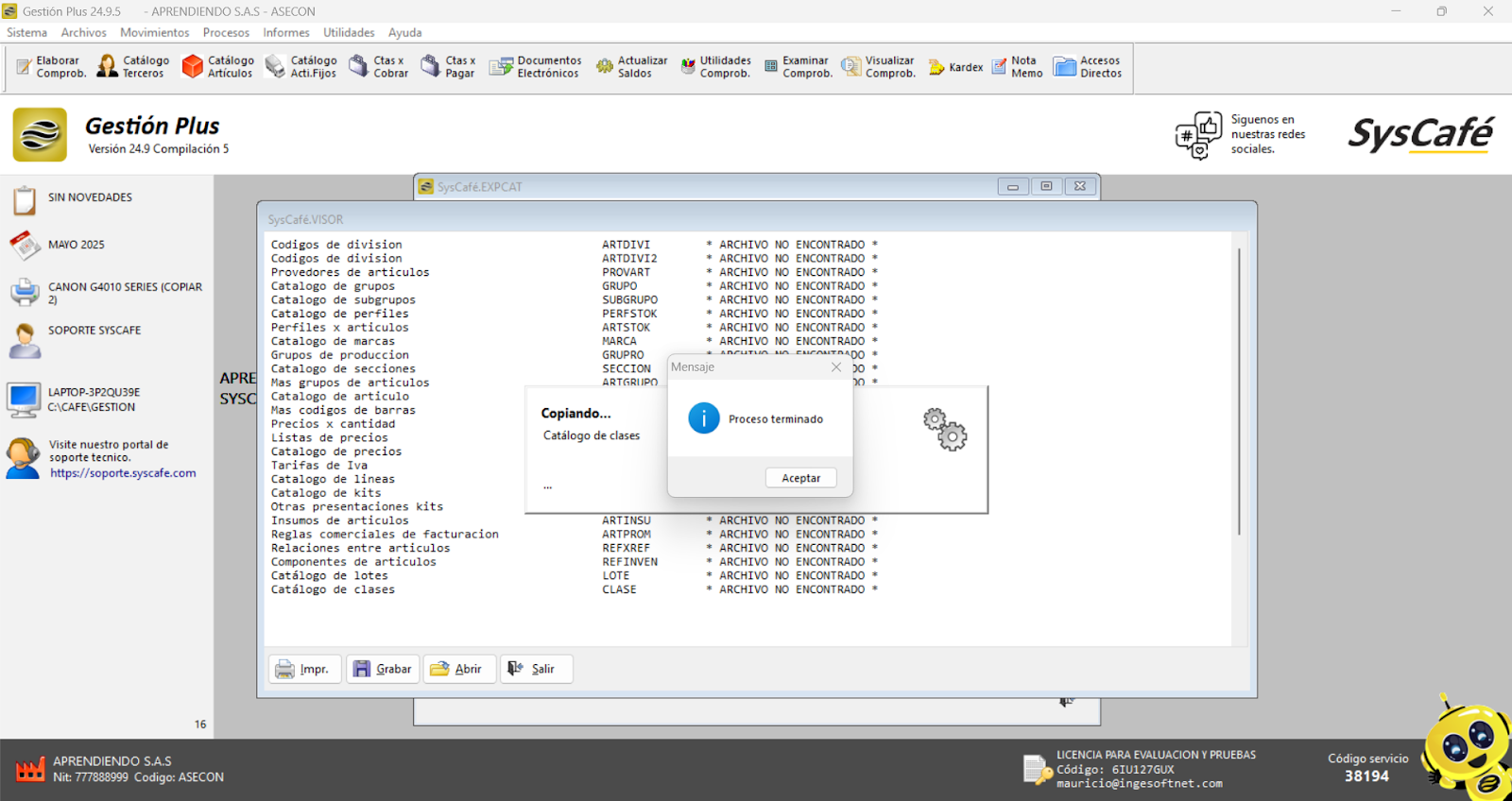Click the Impr. print button
The width and height of the screenshot is (1512, 801).
point(304,669)
